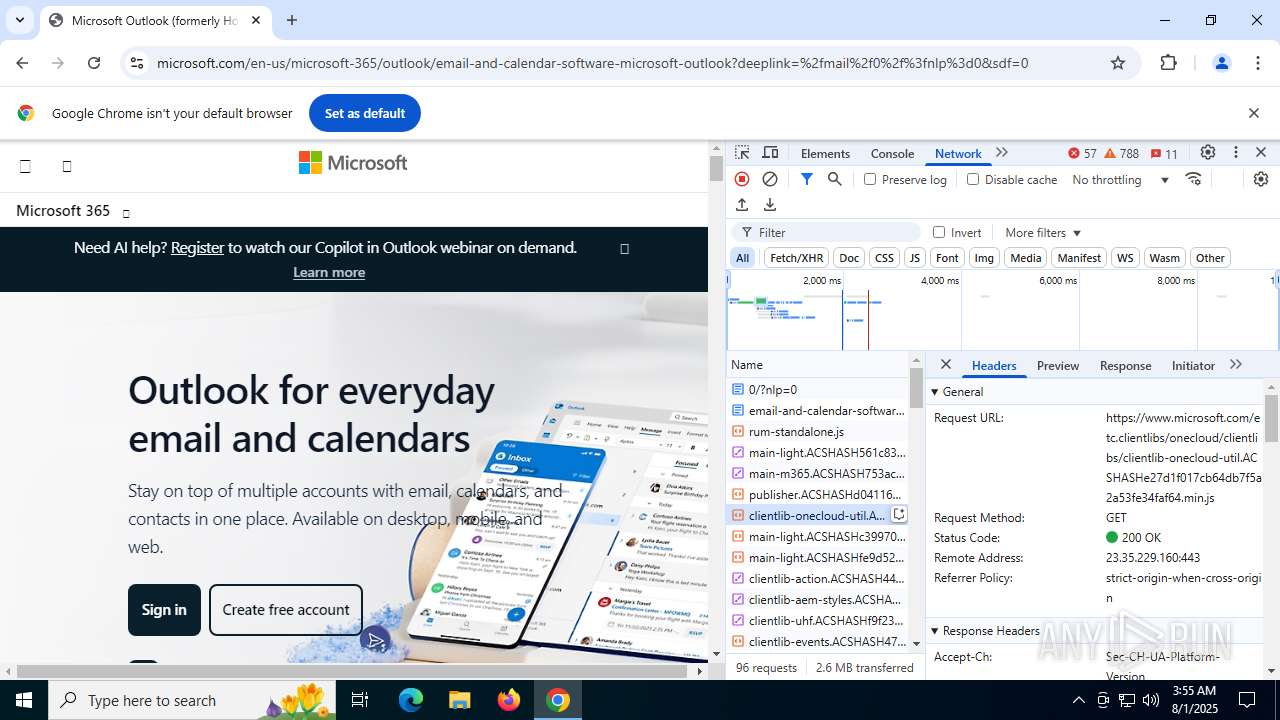Click the 57 errors counter

[1082, 153]
